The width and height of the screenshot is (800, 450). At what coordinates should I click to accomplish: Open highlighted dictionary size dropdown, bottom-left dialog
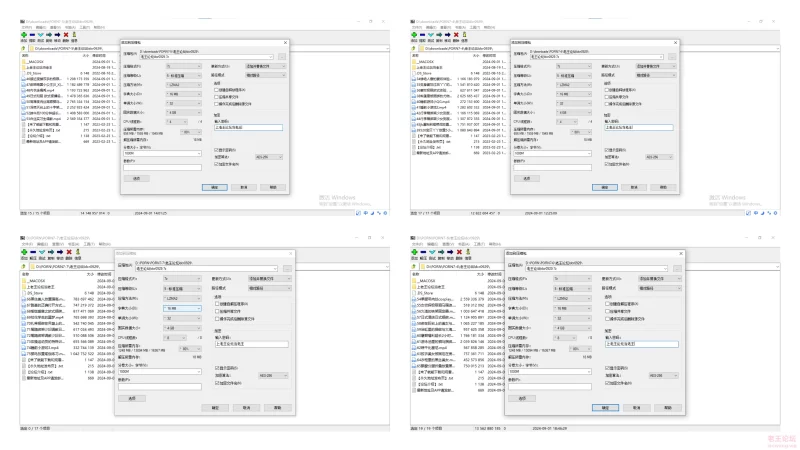(182, 309)
